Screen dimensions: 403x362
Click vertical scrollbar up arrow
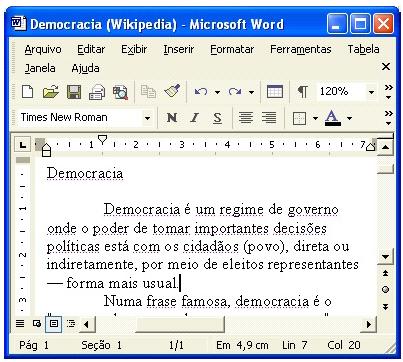point(386,147)
